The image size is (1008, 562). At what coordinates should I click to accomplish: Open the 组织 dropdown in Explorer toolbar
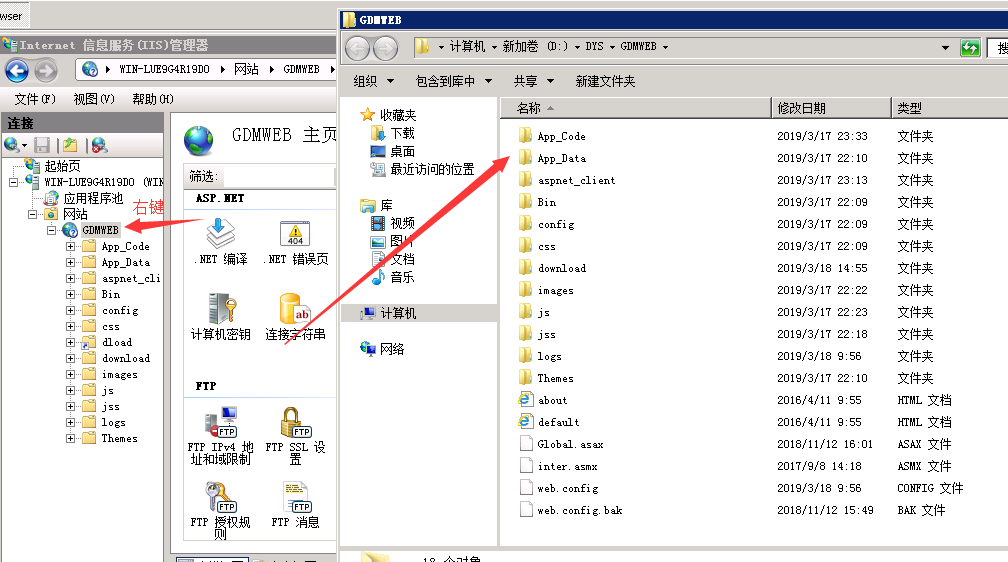(x=373, y=81)
